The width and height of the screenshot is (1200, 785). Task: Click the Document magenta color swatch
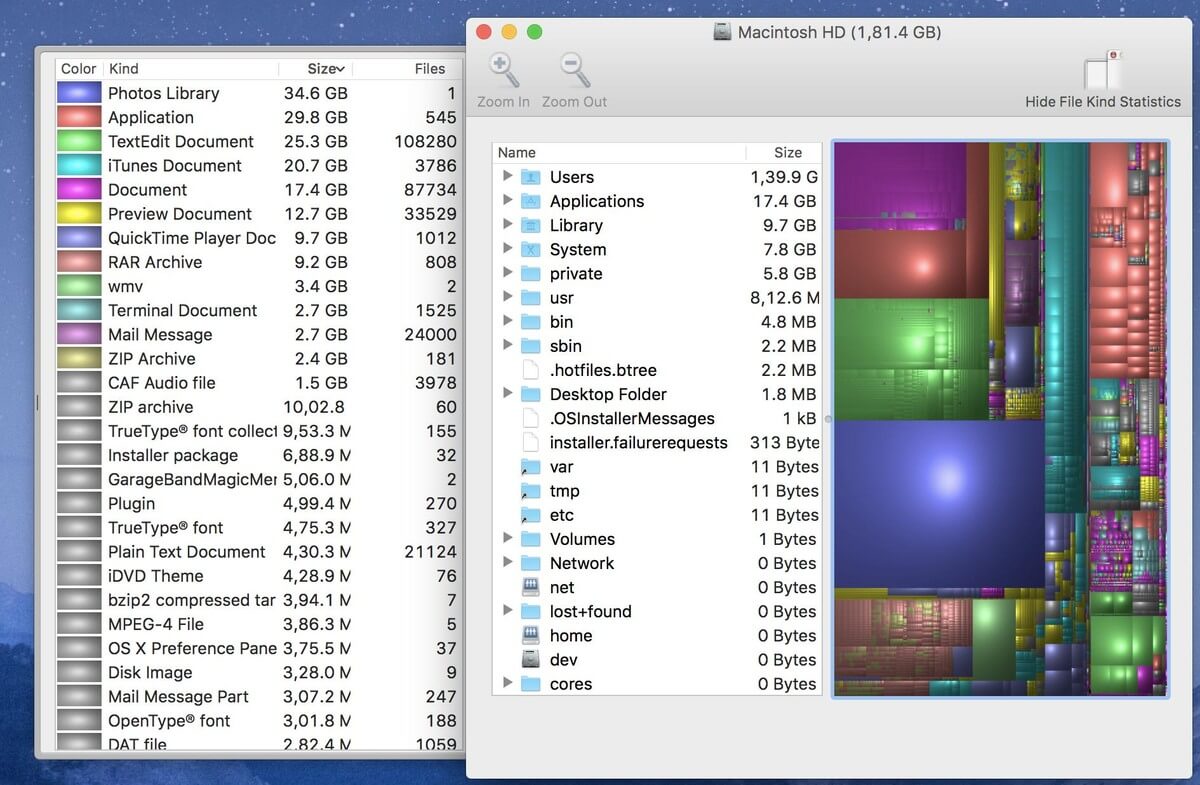80,189
